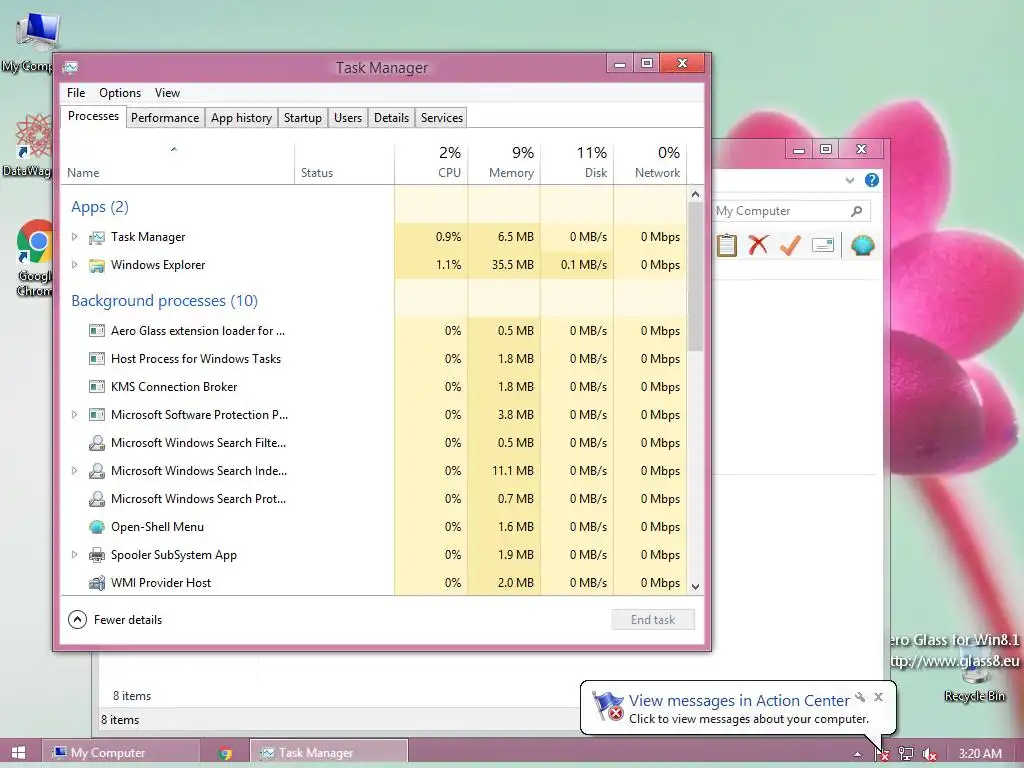Switch to the Performance tab
1024x768 pixels.
[x=165, y=118]
